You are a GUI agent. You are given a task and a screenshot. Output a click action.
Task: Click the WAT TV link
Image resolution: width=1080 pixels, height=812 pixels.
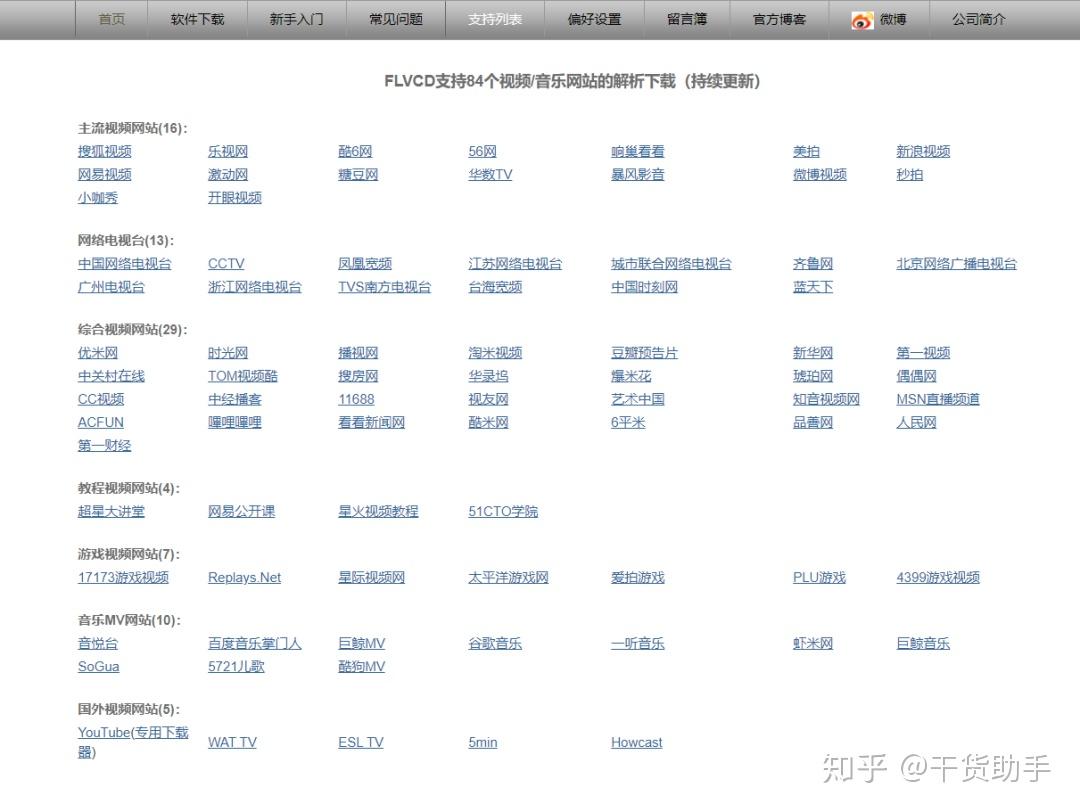pos(232,743)
